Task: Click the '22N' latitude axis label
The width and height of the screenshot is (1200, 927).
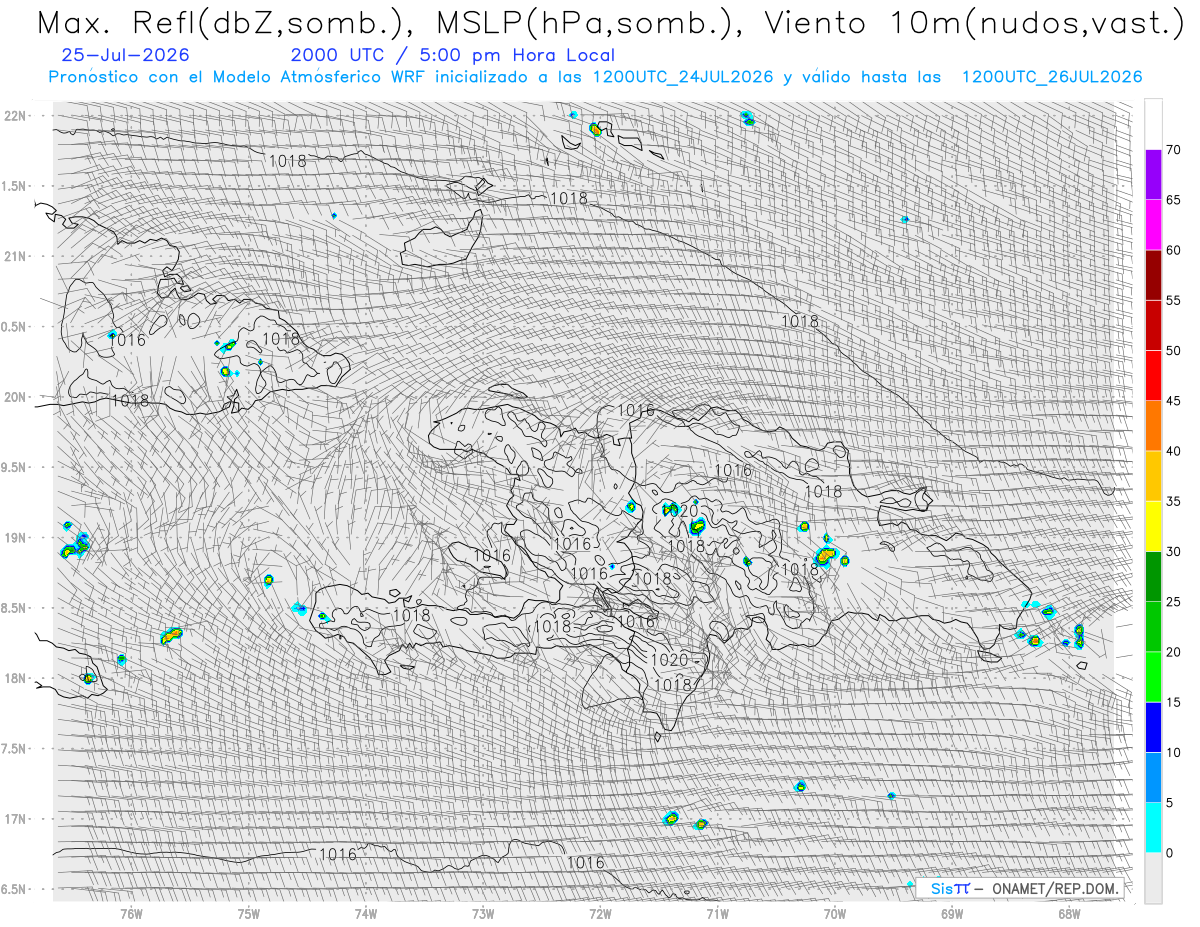Action: pos(17,116)
